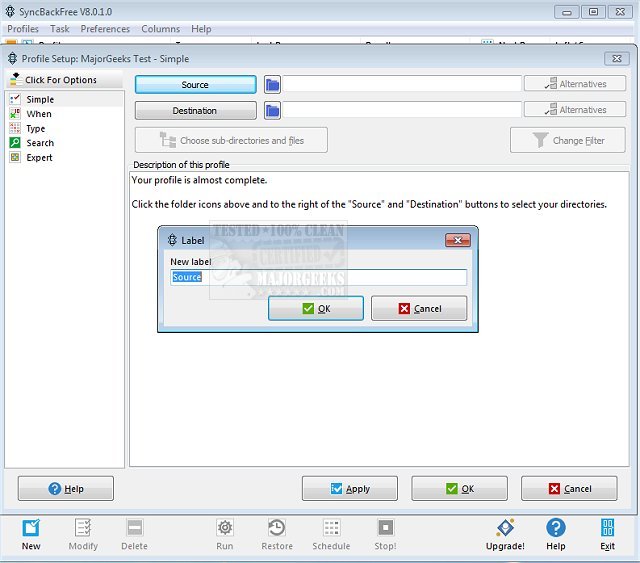The image size is (640, 563).
Task: Click into the Destination path field
Action: (402, 110)
